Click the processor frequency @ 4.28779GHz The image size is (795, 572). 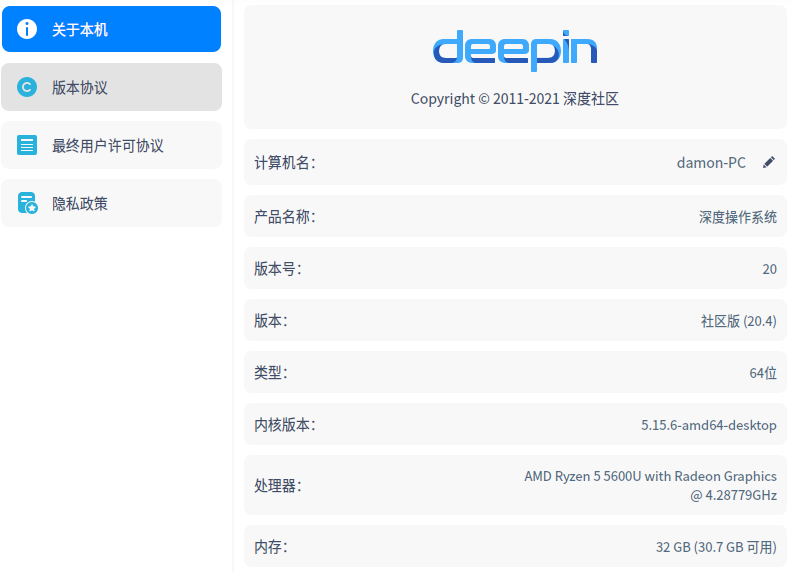click(x=733, y=495)
